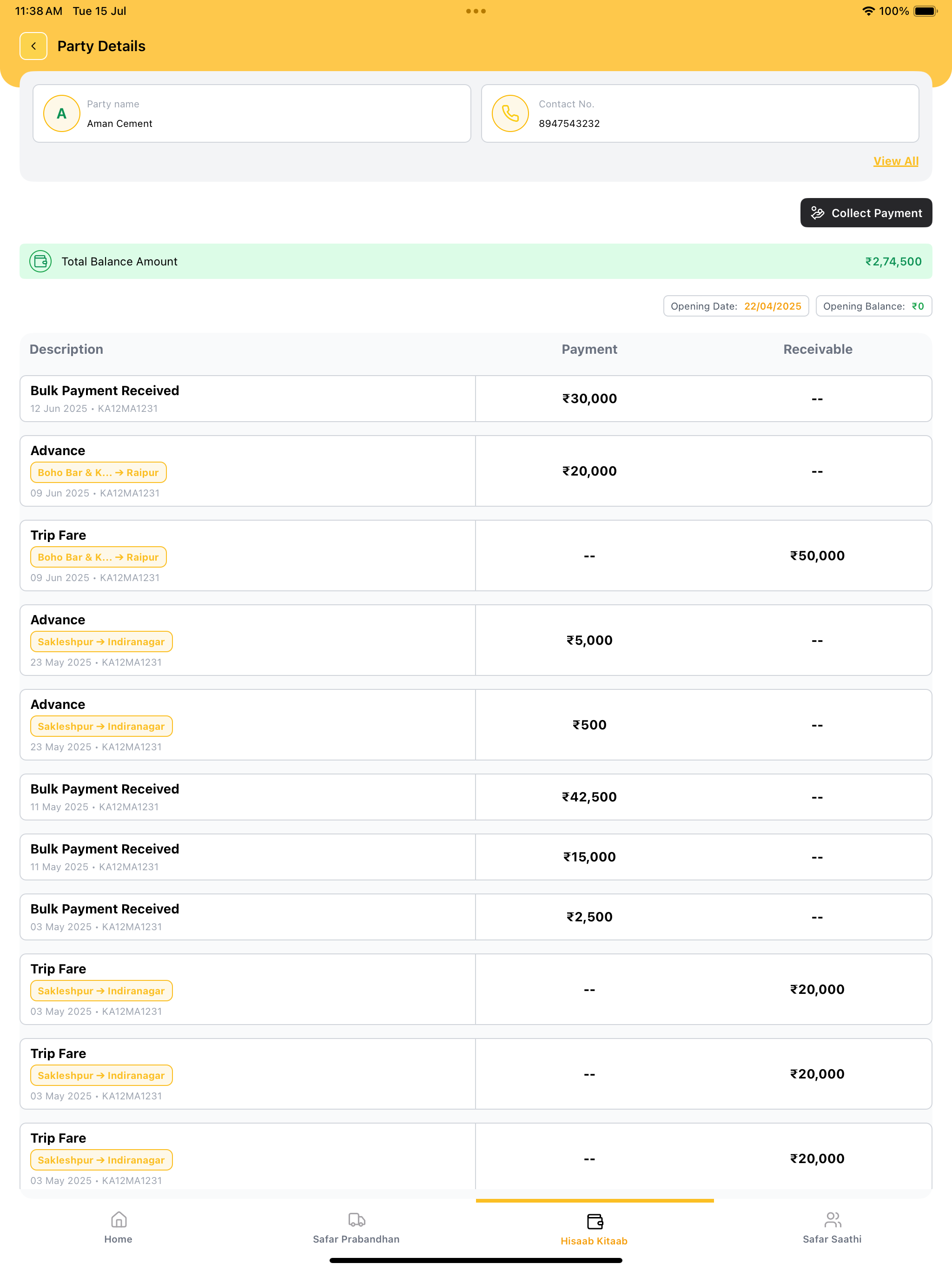This screenshot has width=952, height=1270.
Task: Click the Collect Payment button
Action: click(x=866, y=213)
